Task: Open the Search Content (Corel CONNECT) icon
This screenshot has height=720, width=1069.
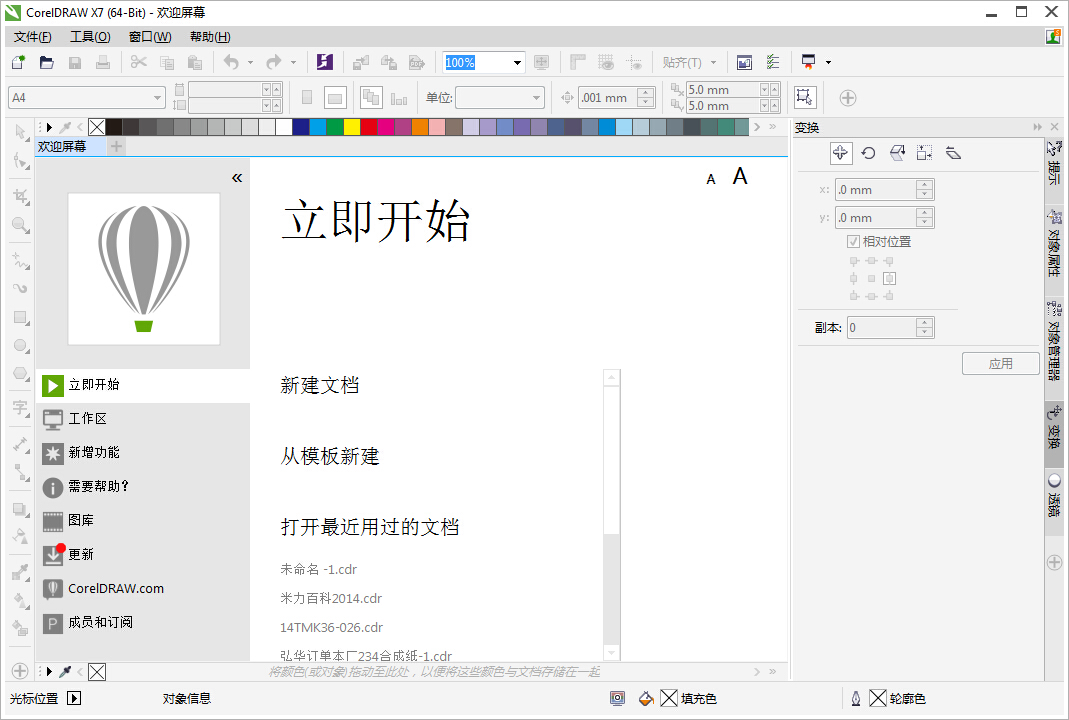Action: click(325, 62)
